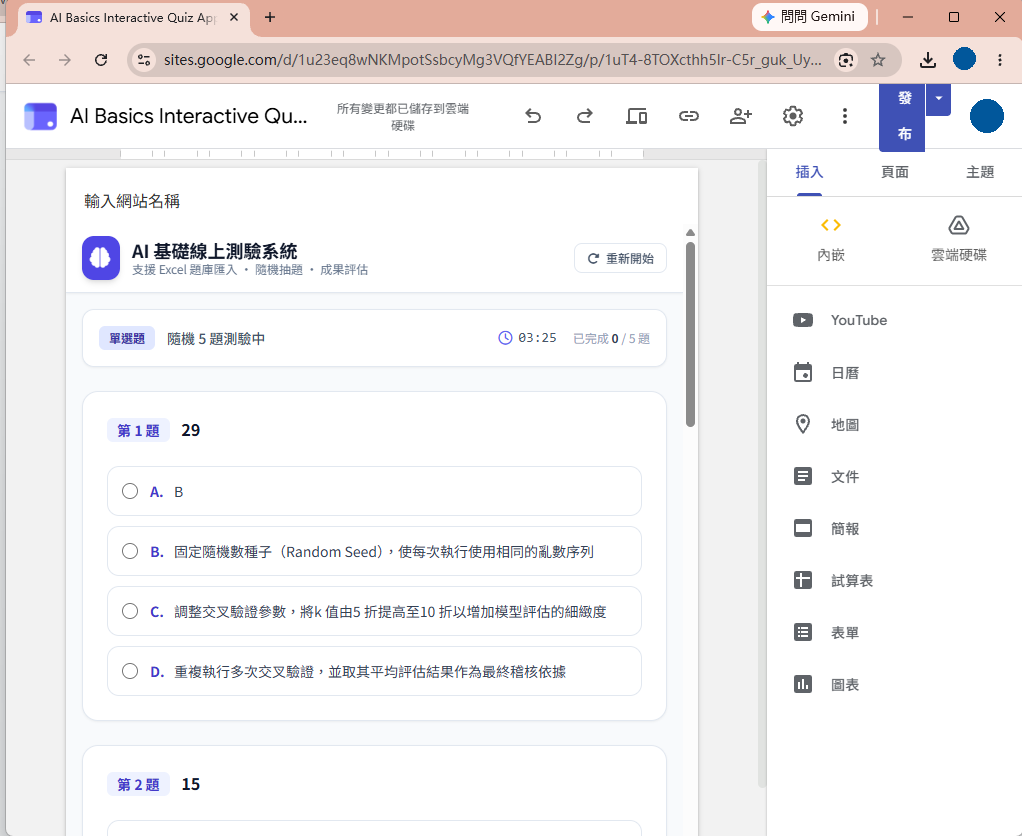The height and width of the screenshot is (836, 1022).
Task: View site information icon in address bar
Action: click(144, 60)
